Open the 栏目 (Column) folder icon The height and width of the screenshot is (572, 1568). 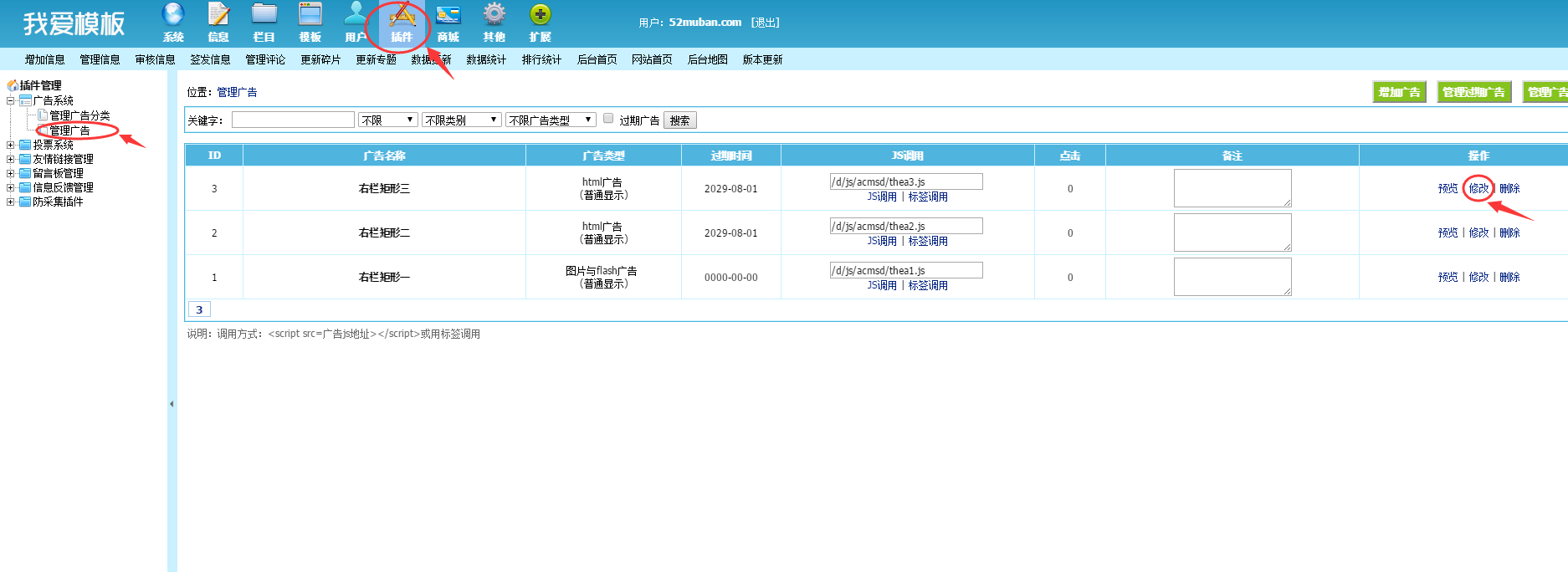point(264,14)
